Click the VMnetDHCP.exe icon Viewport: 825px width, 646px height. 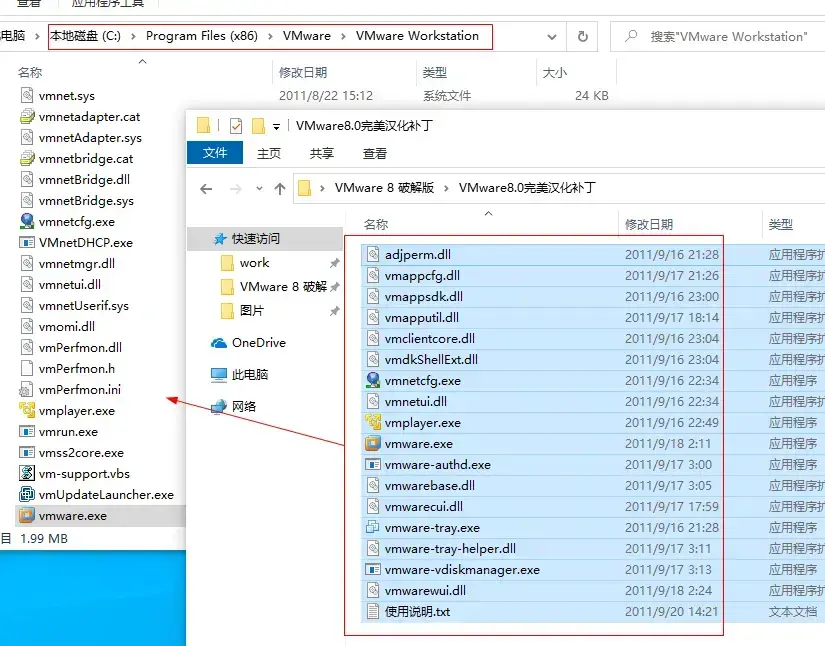[27, 243]
